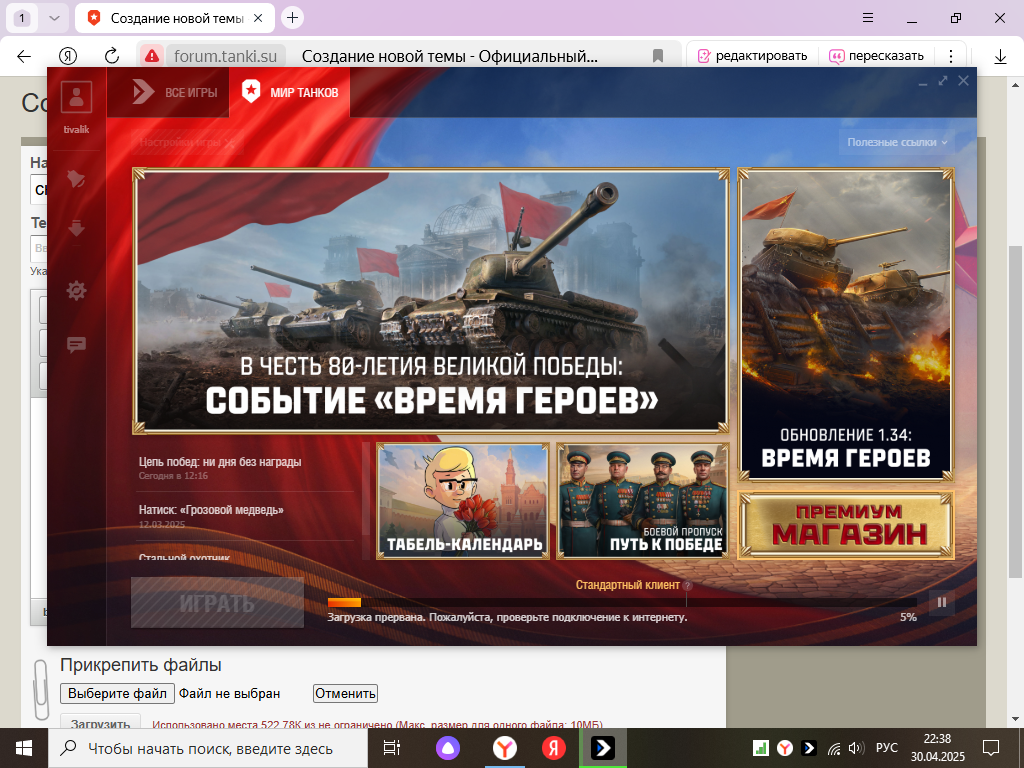Expand the launcher window with the arrows icon
This screenshot has height=768, width=1024.
click(x=942, y=80)
